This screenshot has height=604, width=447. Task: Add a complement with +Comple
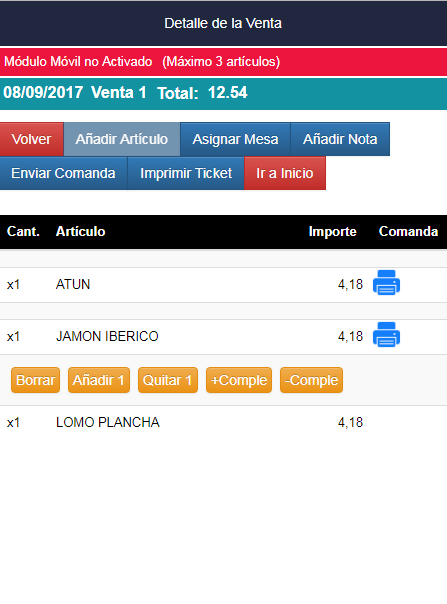click(239, 380)
